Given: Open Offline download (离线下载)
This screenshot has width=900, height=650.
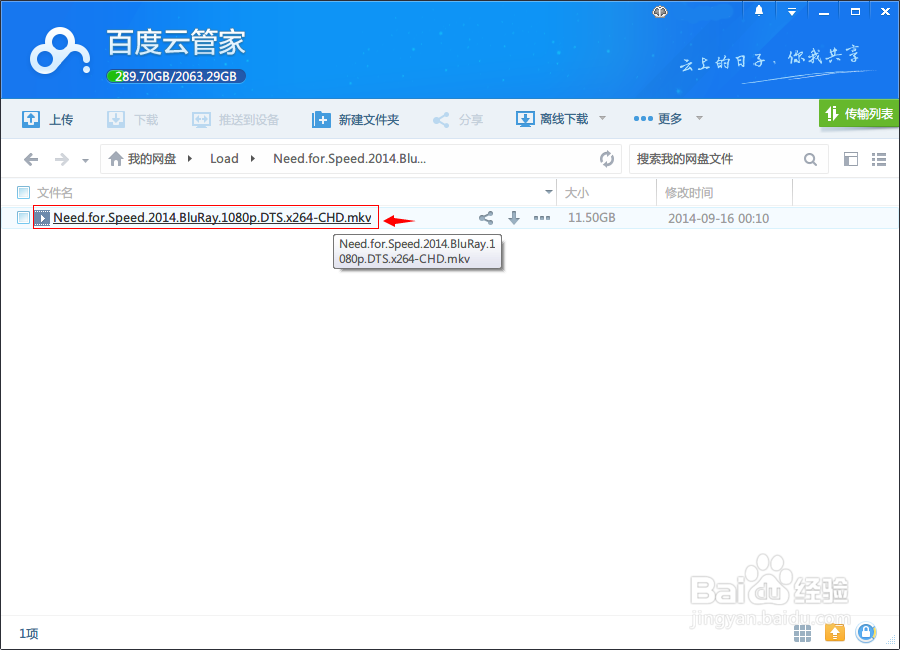Looking at the screenshot, I should (552, 119).
